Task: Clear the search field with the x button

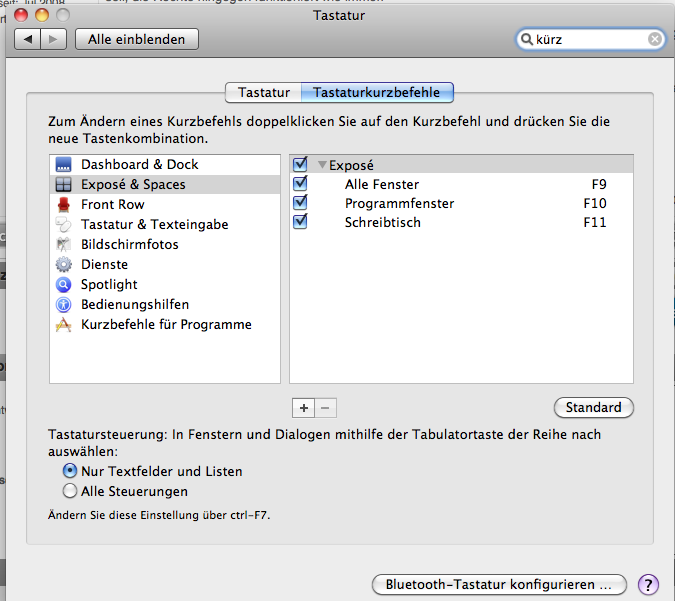Action: pos(654,39)
